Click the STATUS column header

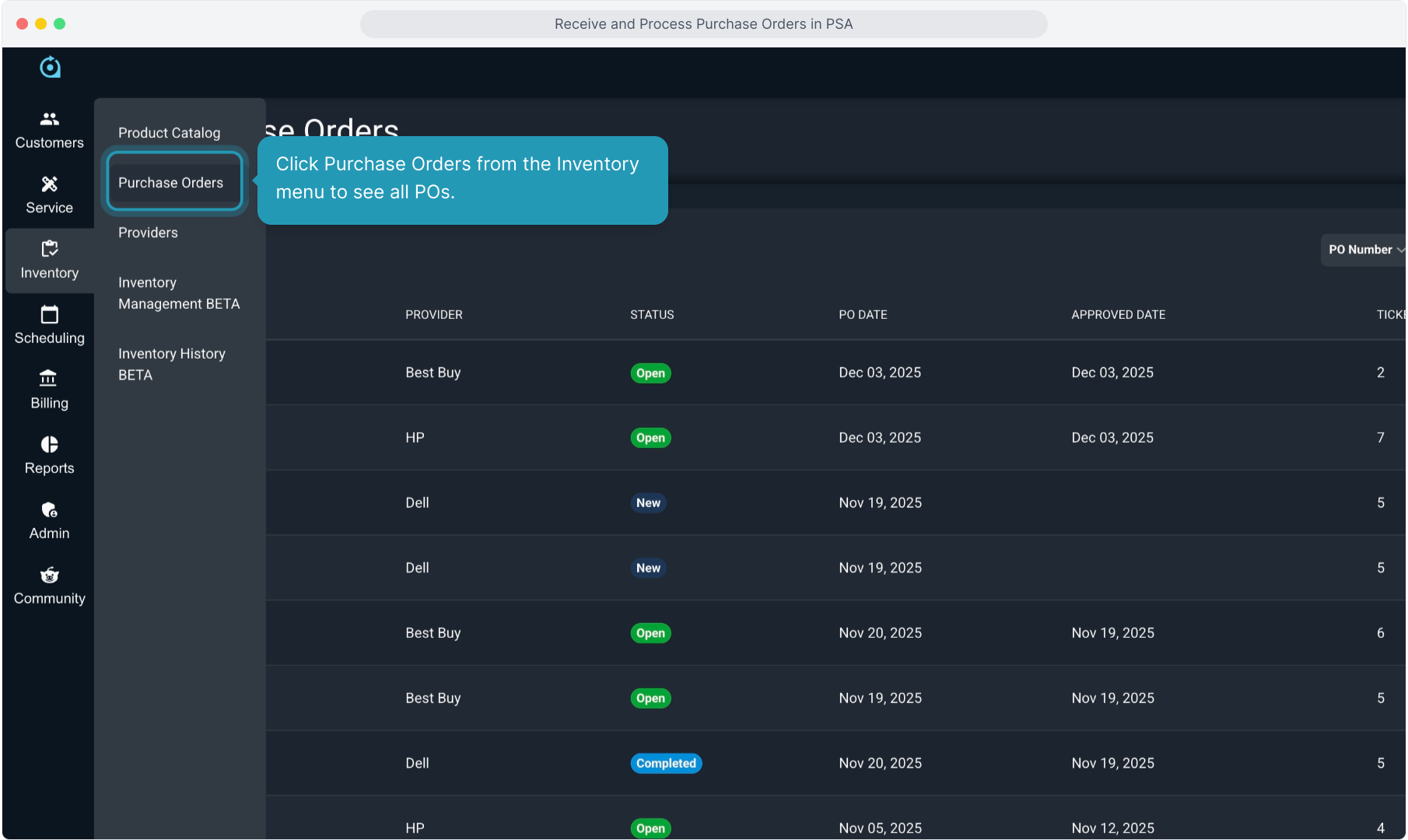(652, 315)
